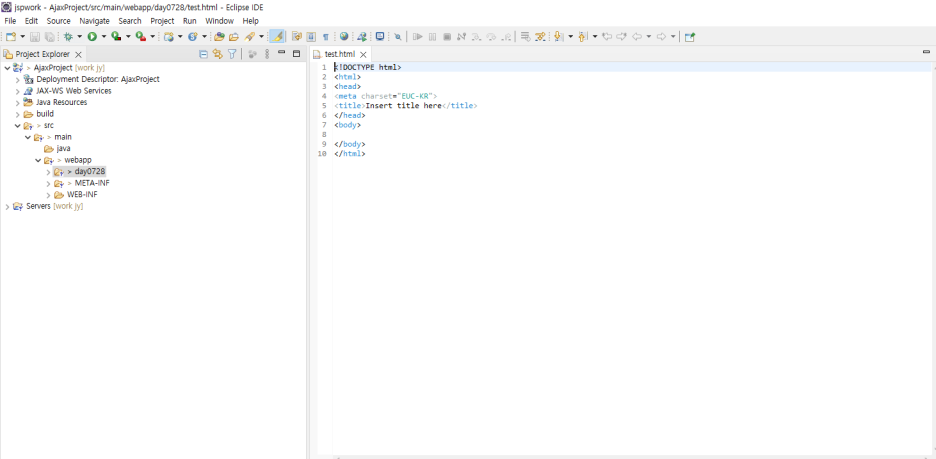Click the Pin Editor icon

tap(689, 36)
